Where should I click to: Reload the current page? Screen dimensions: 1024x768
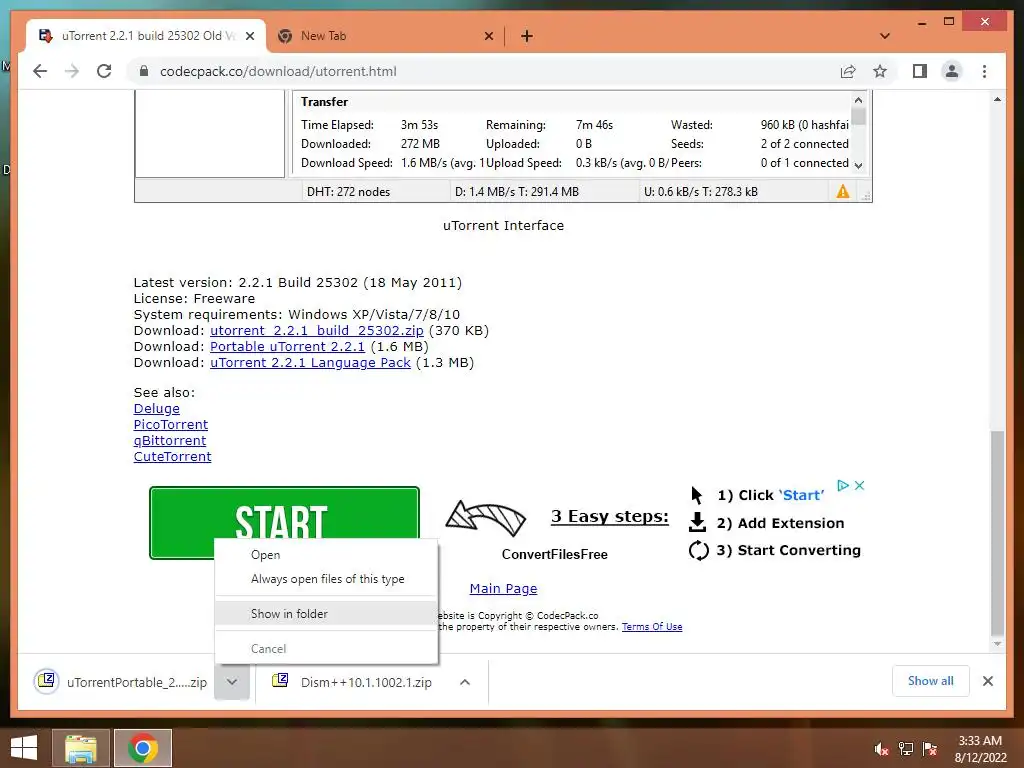(104, 71)
